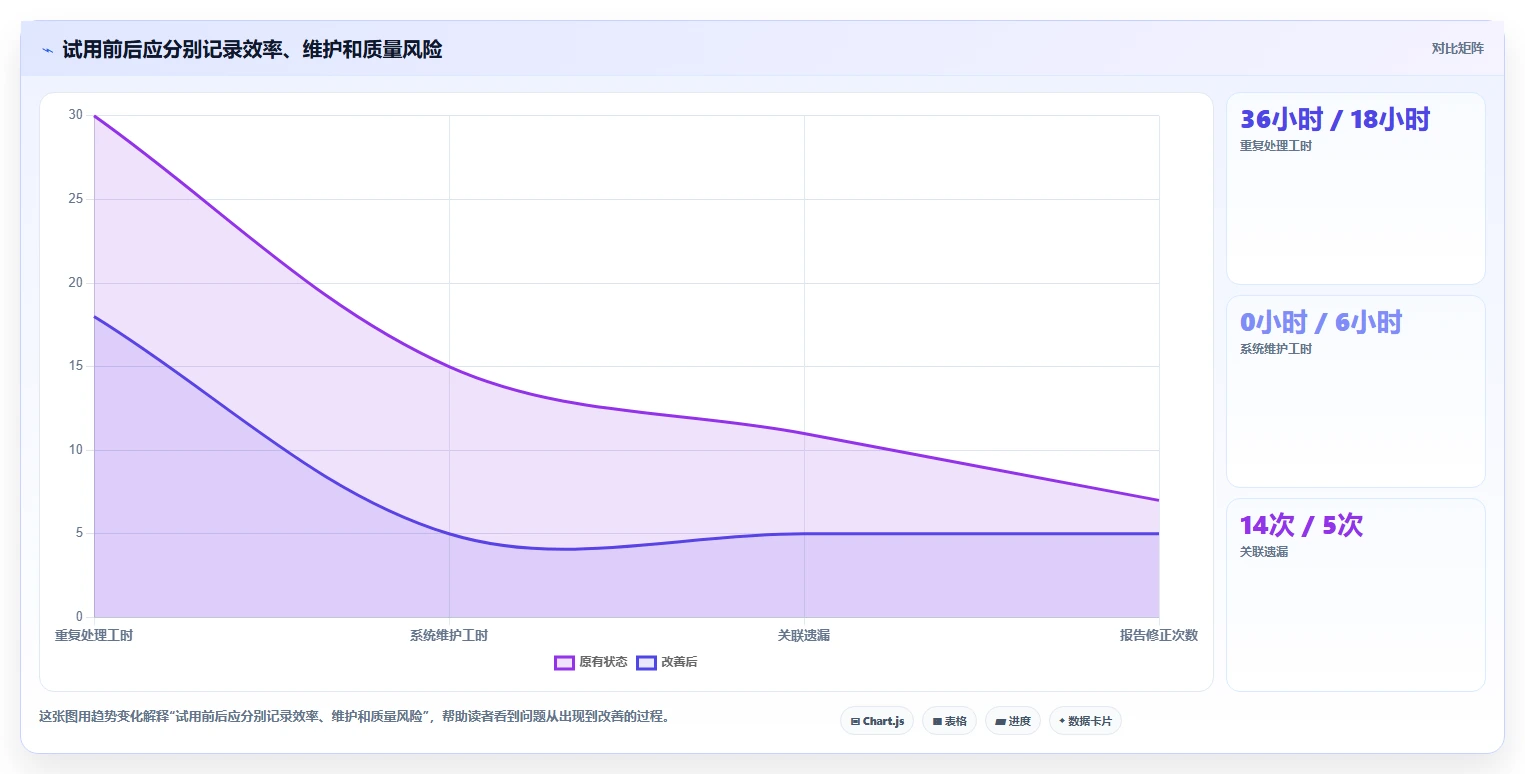1525x774 pixels.
Task: Click the y-axis value 15
Action: pyautogui.click(x=76, y=366)
